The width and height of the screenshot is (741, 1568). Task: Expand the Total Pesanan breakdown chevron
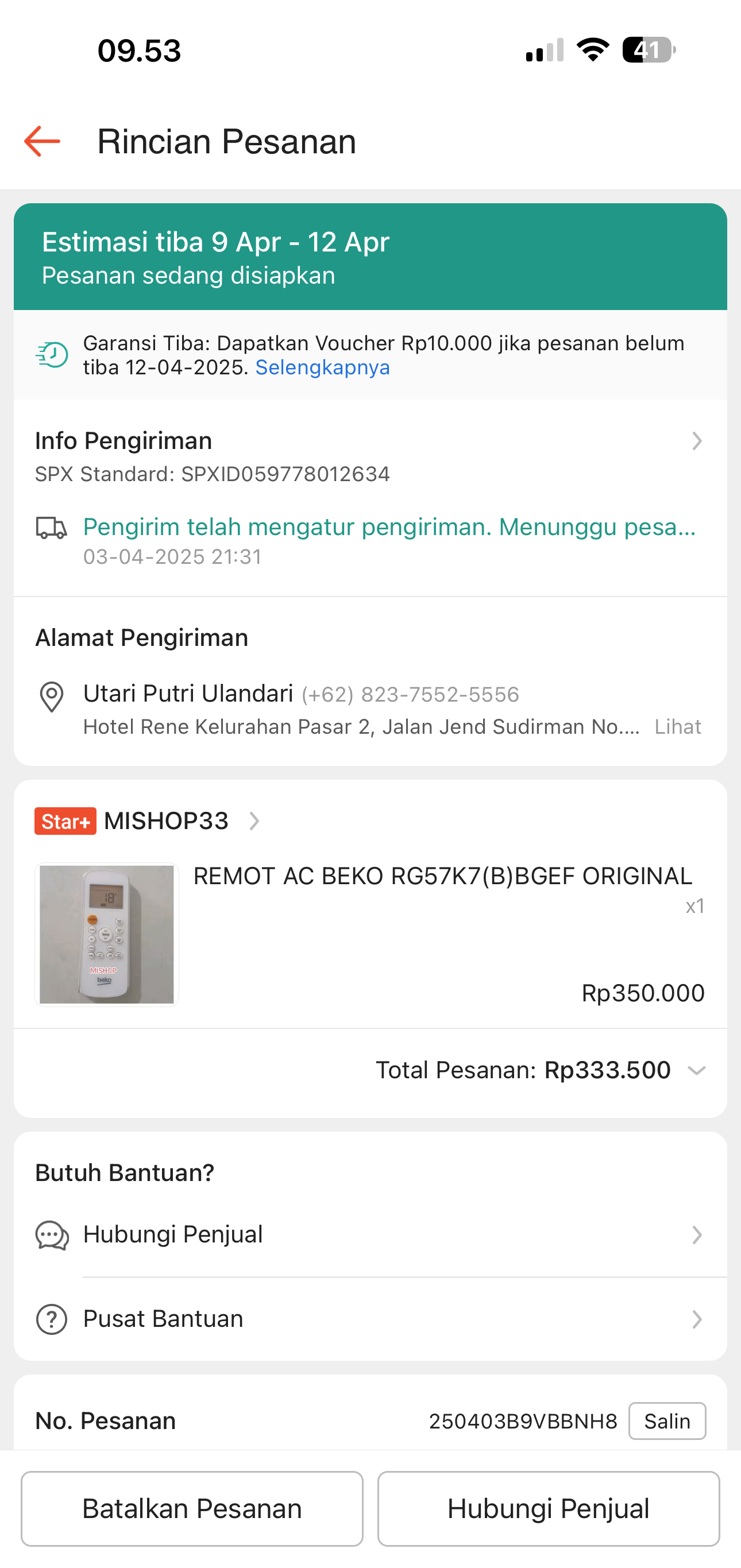point(696,1071)
